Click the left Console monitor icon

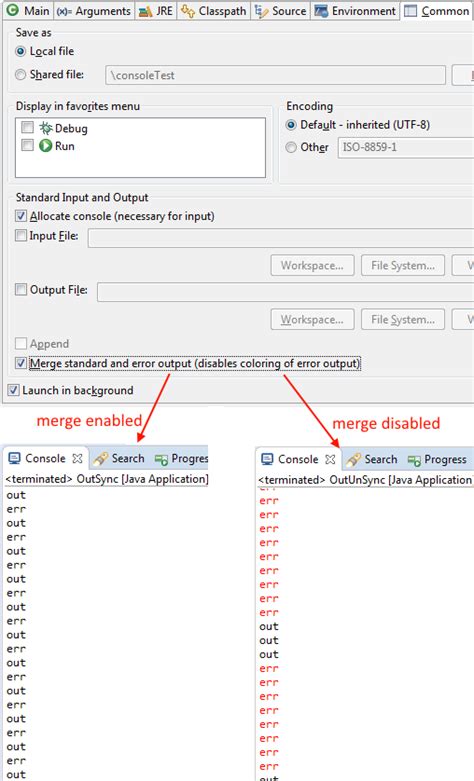click(x=14, y=458)
